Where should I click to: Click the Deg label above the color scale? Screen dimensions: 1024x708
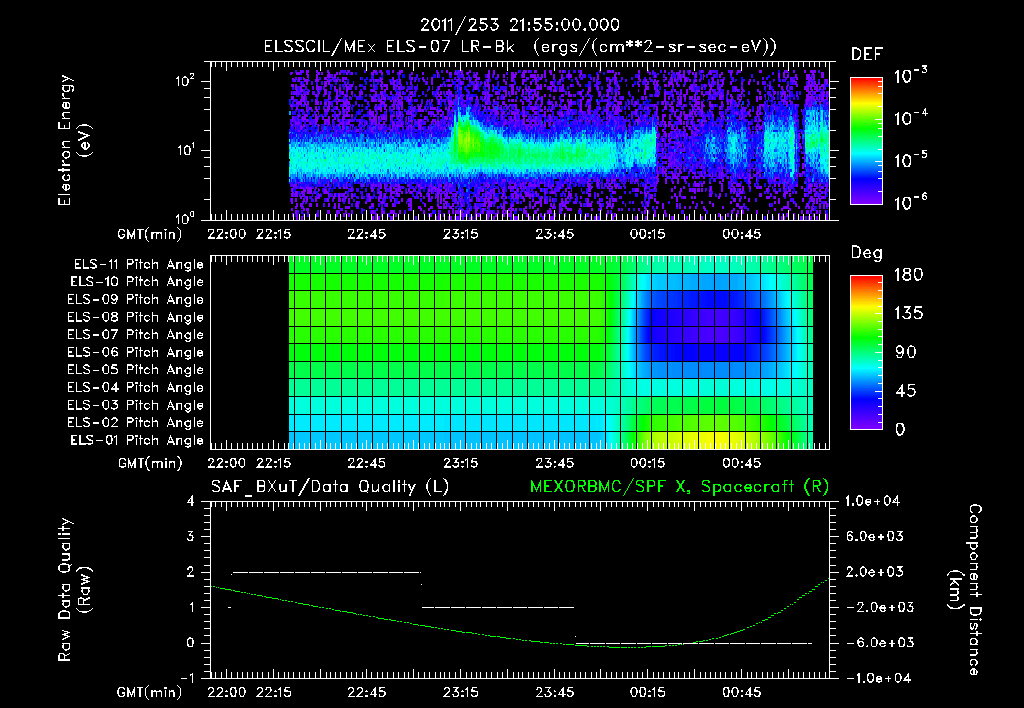[866, 253]
